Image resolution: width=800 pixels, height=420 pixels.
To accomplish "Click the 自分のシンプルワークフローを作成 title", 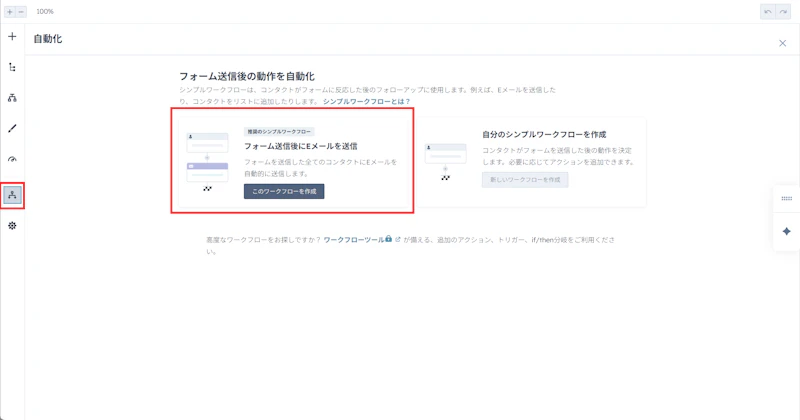I will pyautogui.click(x=544, y=135).
